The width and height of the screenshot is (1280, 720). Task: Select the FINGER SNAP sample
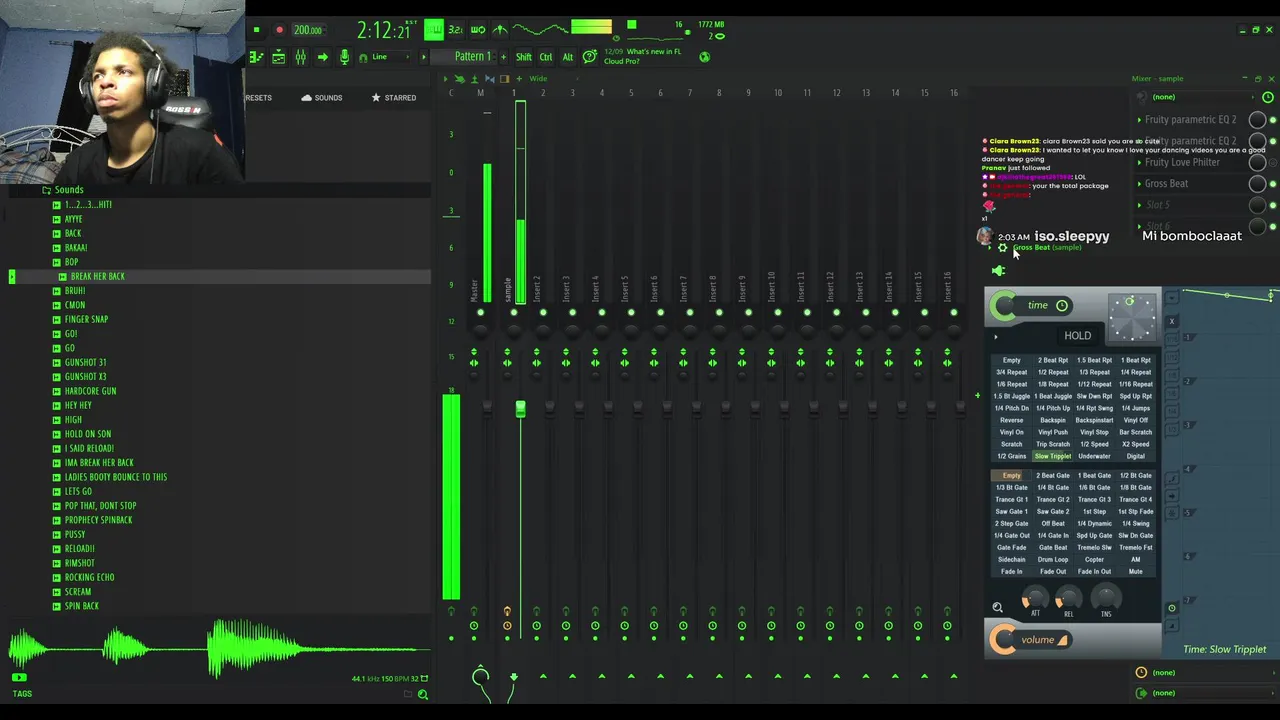[86, 319]
